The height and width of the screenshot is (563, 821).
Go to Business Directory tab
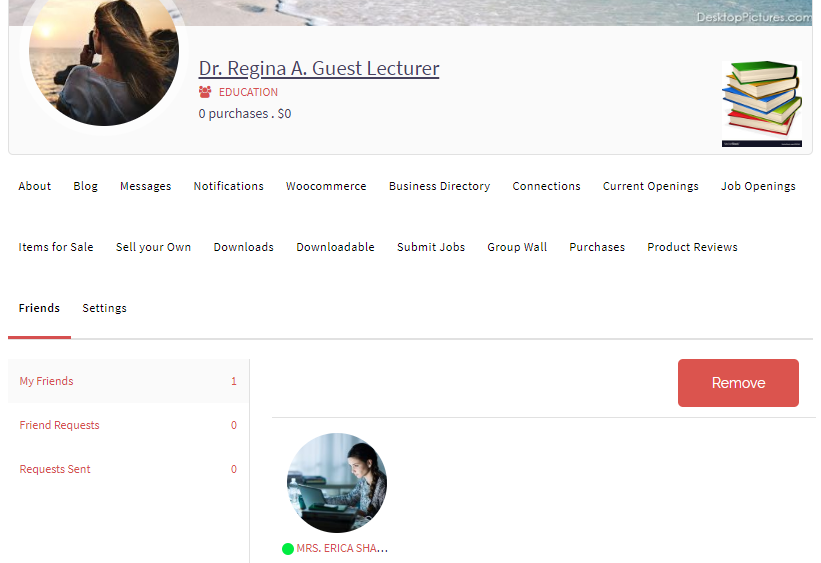[439, 186]
